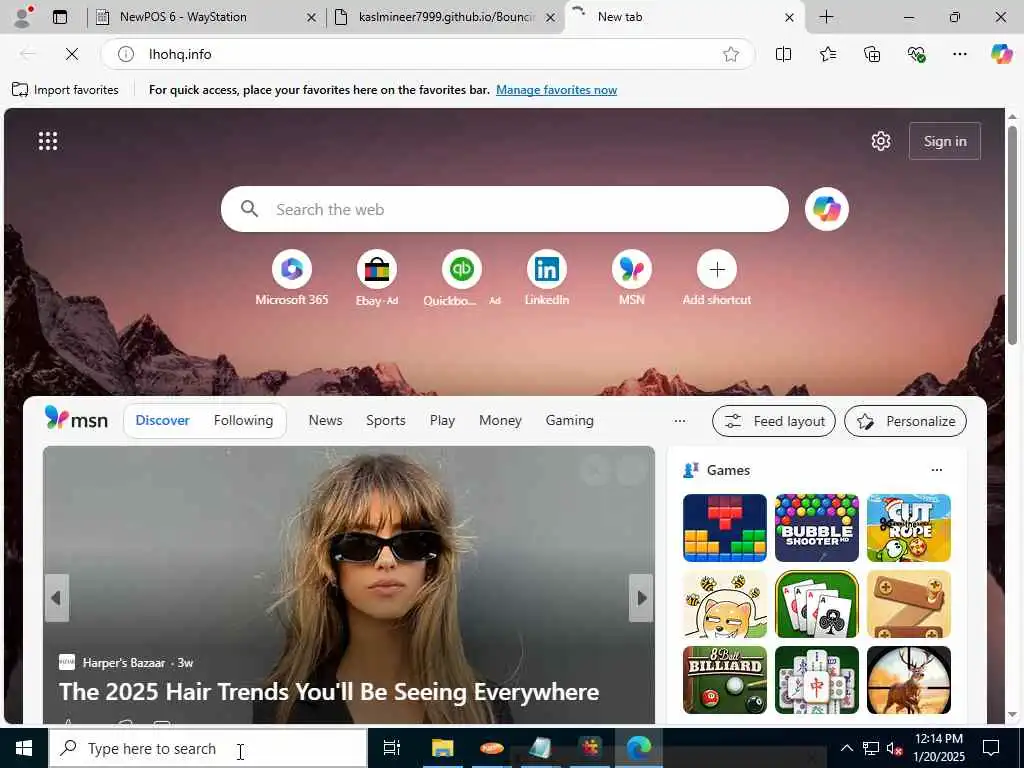The height and width of the screenshot is (768, 1024).
Task: Open Windows Start menu
Action: [24, 748]
